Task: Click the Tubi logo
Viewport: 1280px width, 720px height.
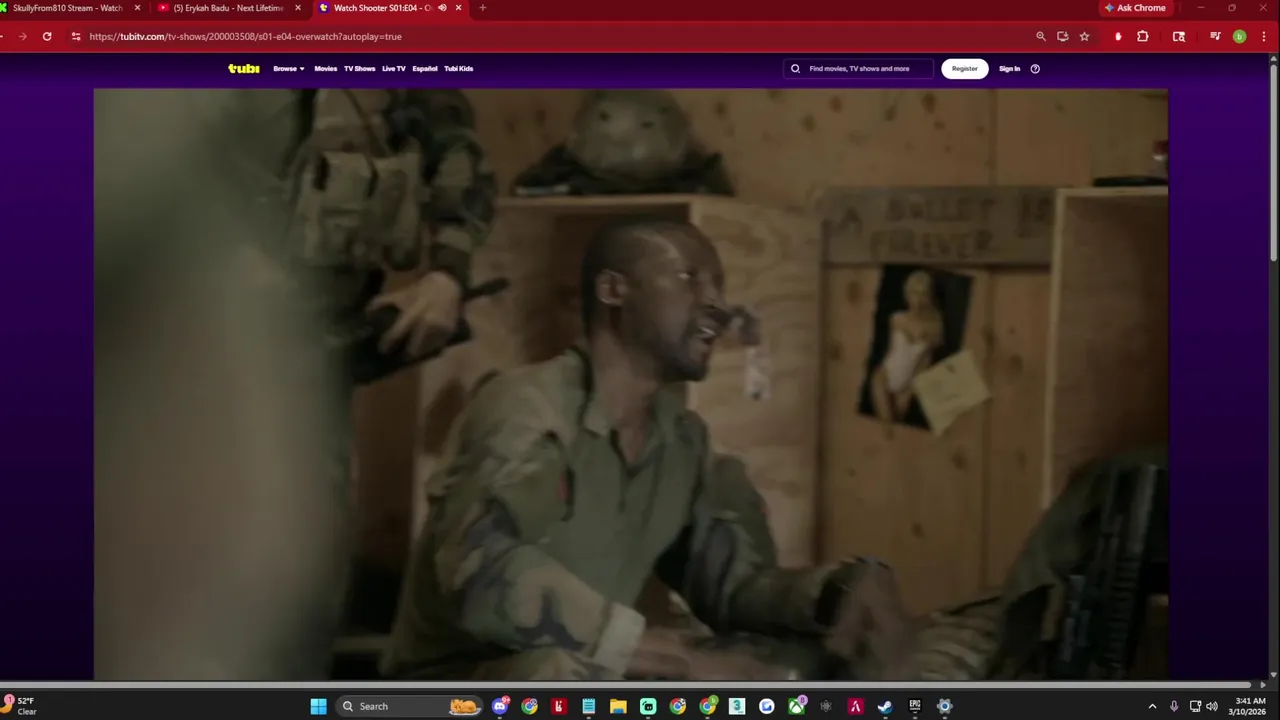Action: 244,69
